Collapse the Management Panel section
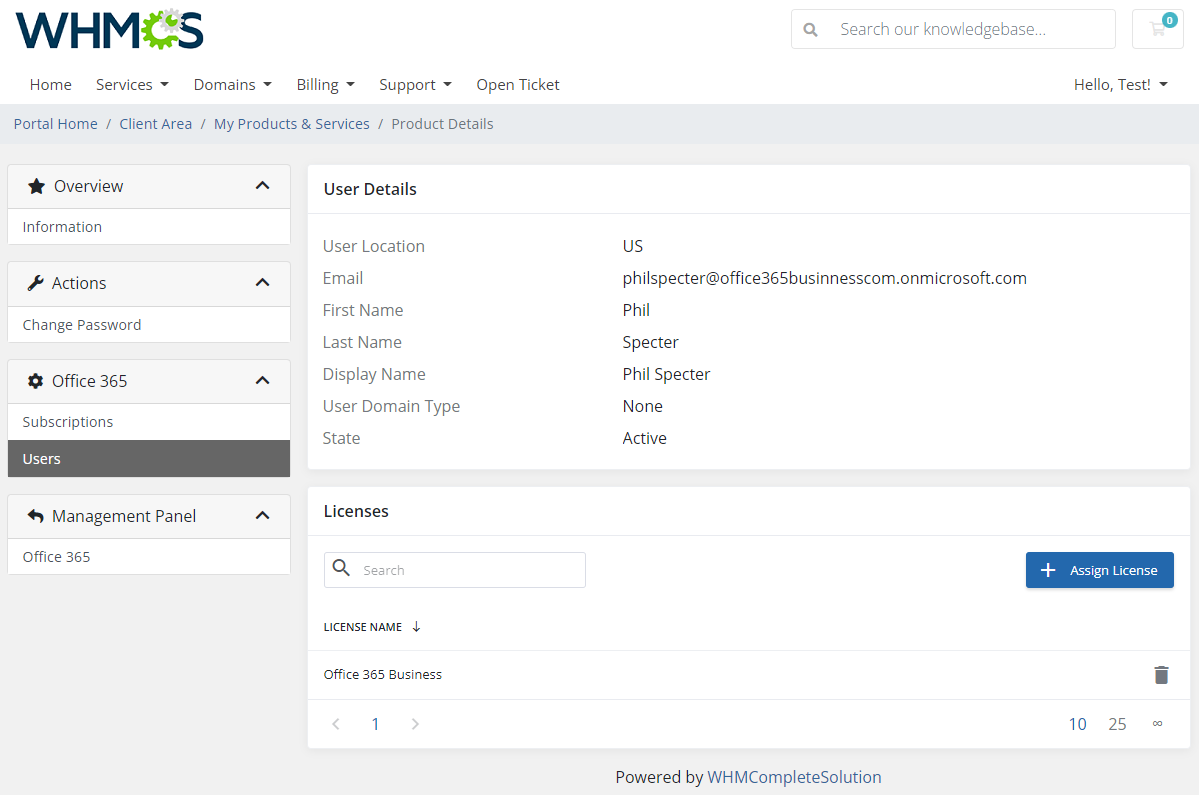This screenshot has width=1199, height=795. click(x=262, y=516)
